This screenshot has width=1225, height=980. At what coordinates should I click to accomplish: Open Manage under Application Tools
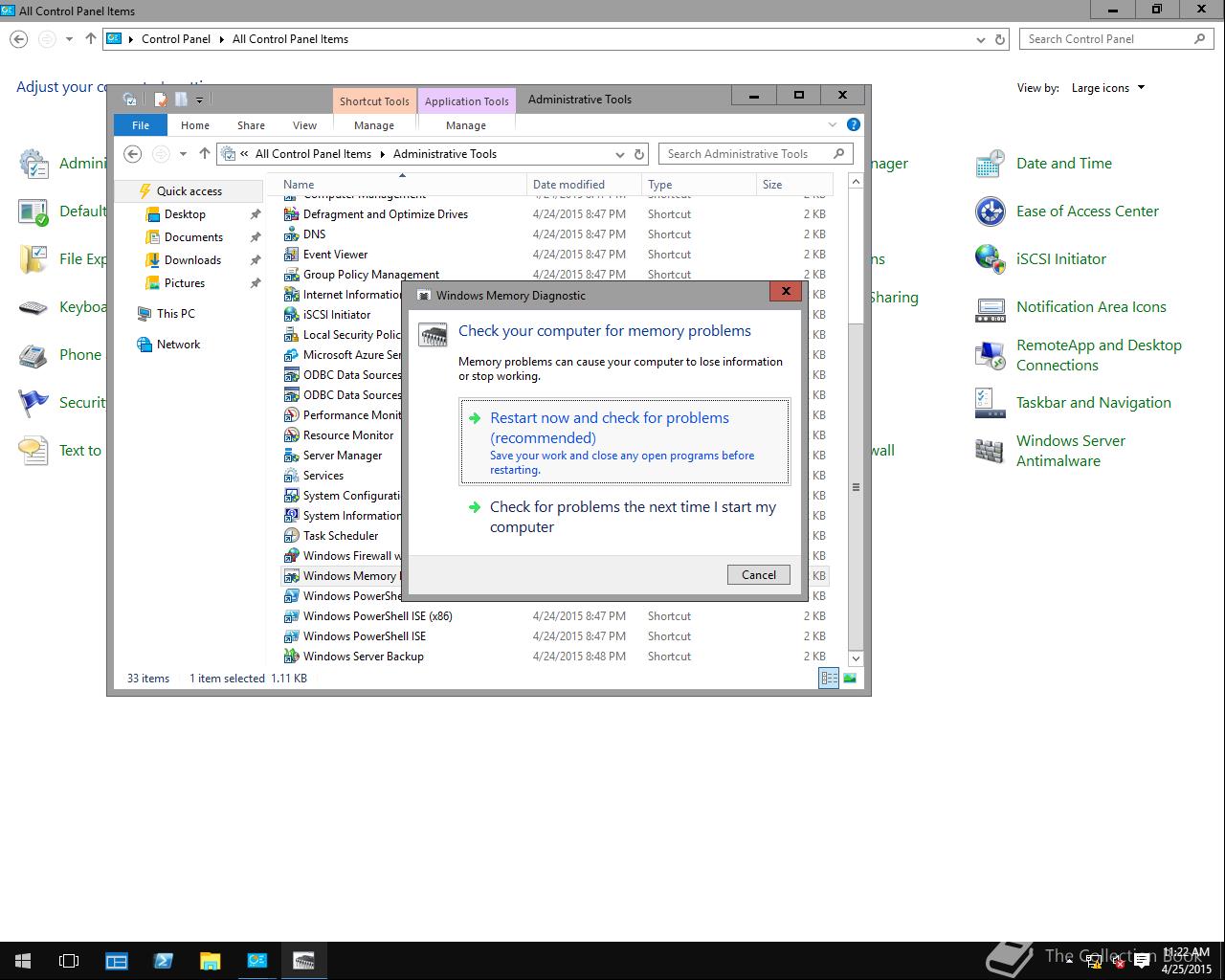(466, 125)
